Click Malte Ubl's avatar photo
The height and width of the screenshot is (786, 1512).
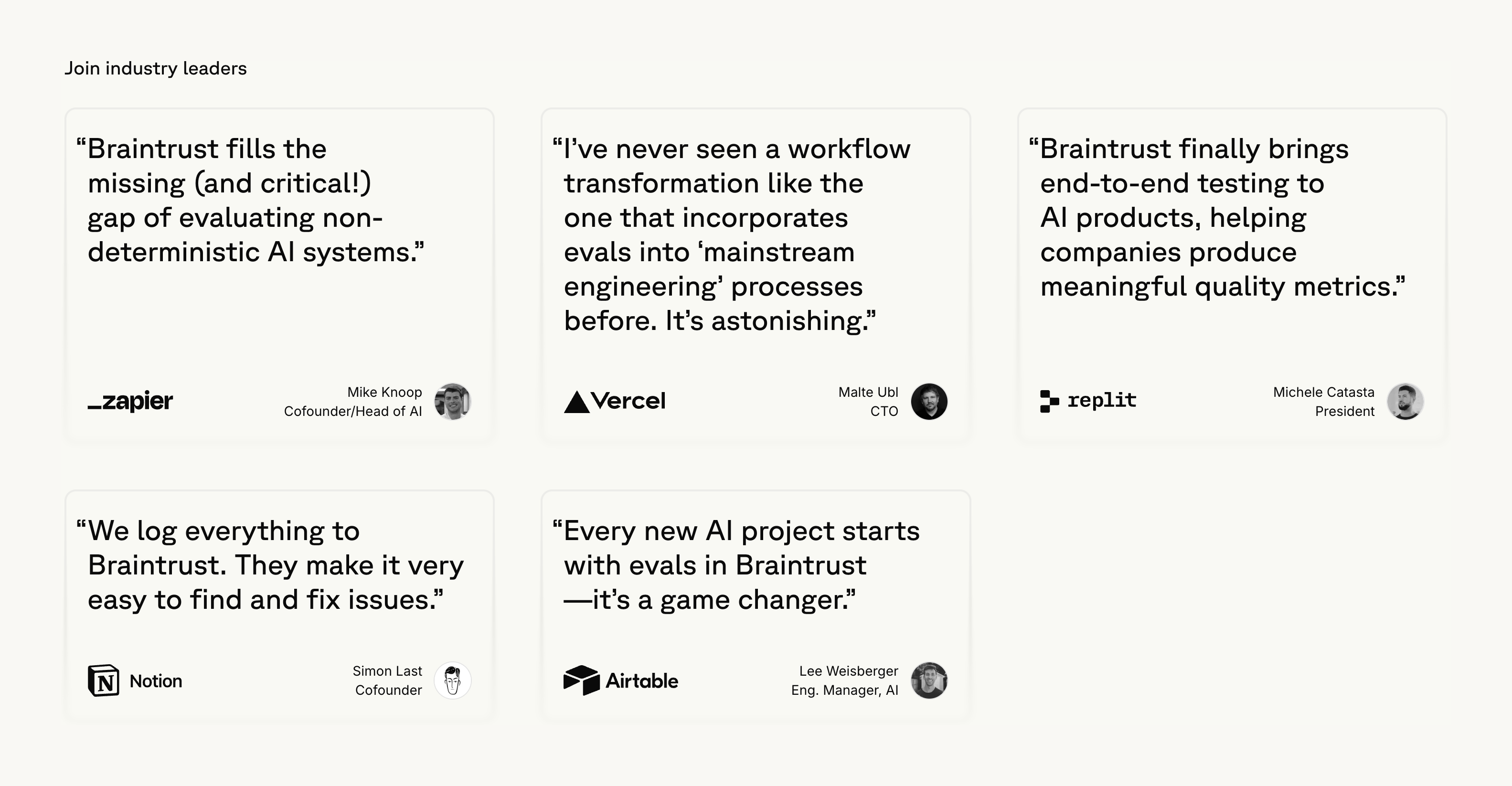click(928, 402)
